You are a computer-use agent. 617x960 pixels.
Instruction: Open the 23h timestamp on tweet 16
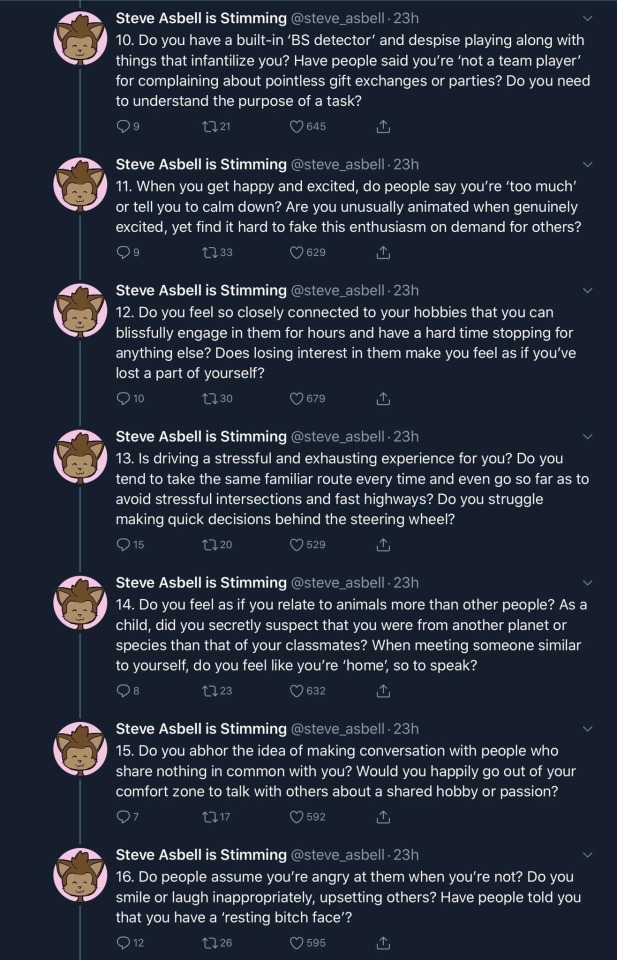point(407,855)
